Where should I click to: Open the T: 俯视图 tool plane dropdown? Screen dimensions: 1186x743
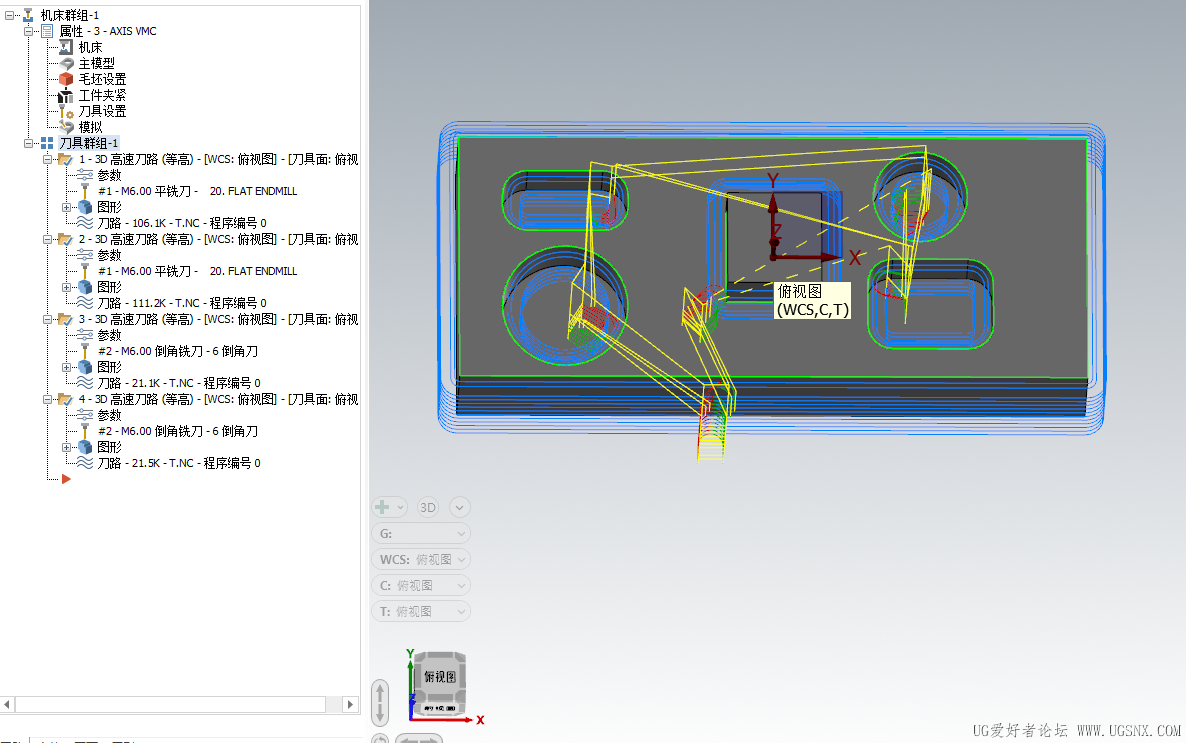tap(420, 611)
